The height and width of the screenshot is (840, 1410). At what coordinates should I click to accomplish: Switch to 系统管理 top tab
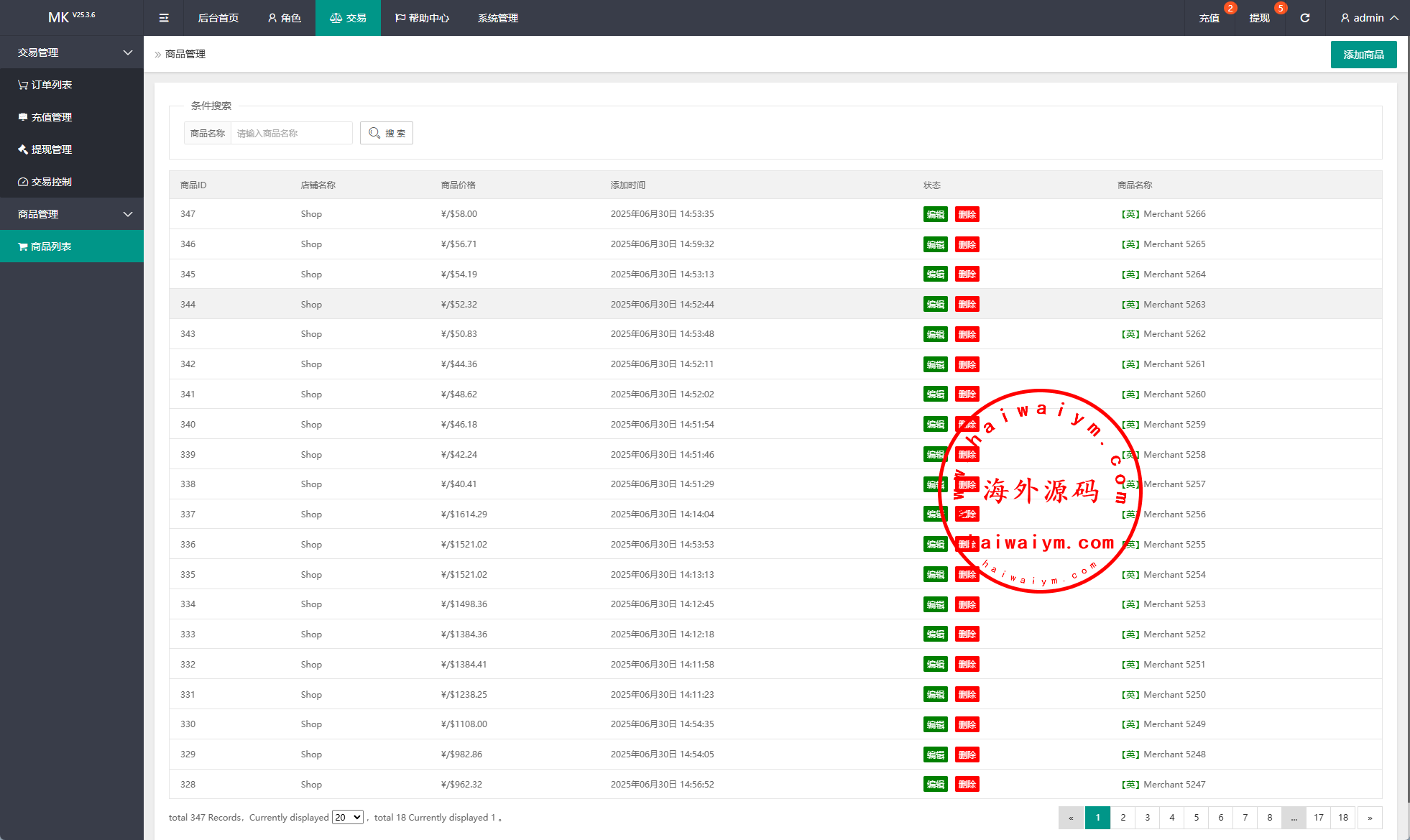pyautogui.click(x=497, y=18)
